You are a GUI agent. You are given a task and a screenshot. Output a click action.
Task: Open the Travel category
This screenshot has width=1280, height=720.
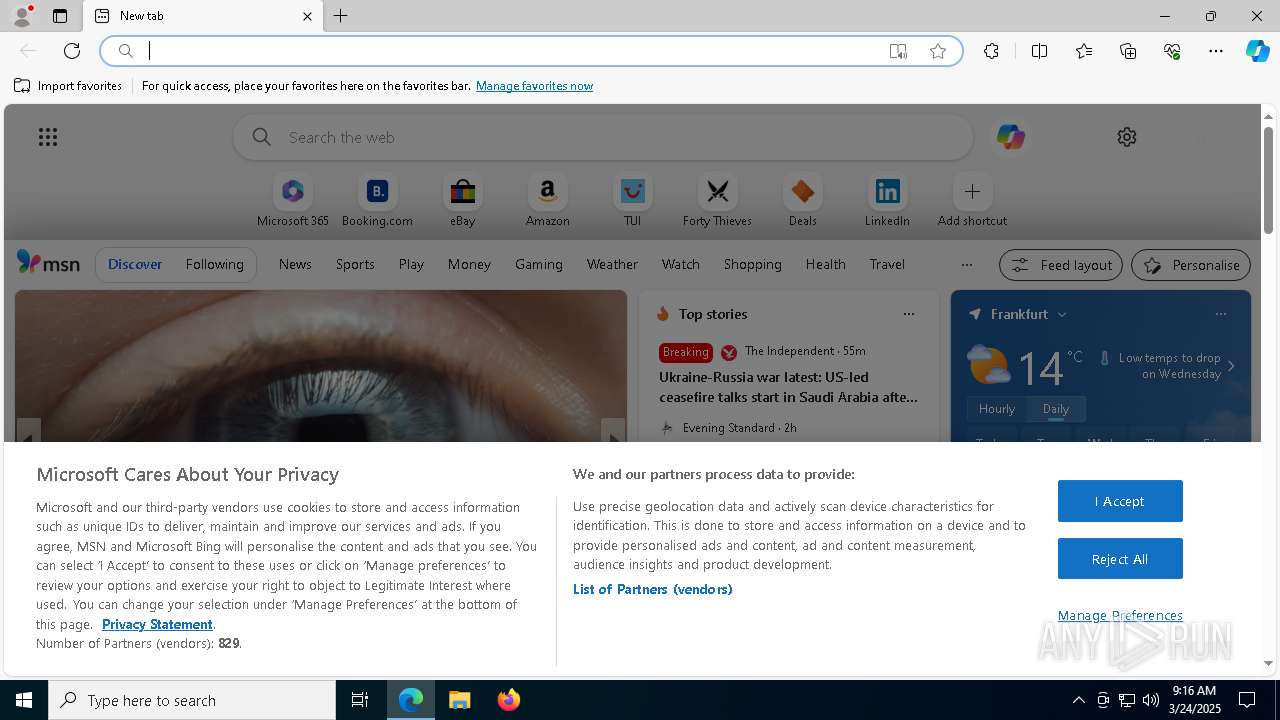[887, 264]
